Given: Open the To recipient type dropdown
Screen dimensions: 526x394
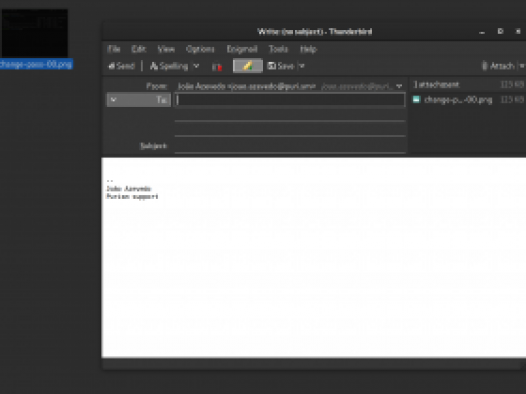Looking at the screenshot, I should click(139, 100).
